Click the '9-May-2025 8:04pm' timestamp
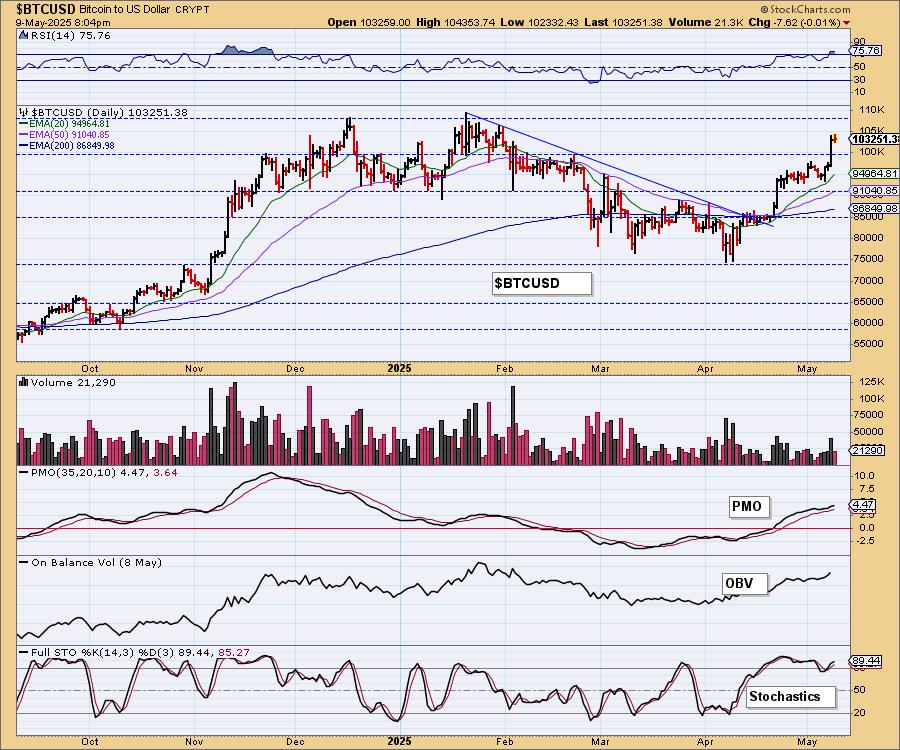The height and width of the screenshot is (750, 900). pos(63,23)
